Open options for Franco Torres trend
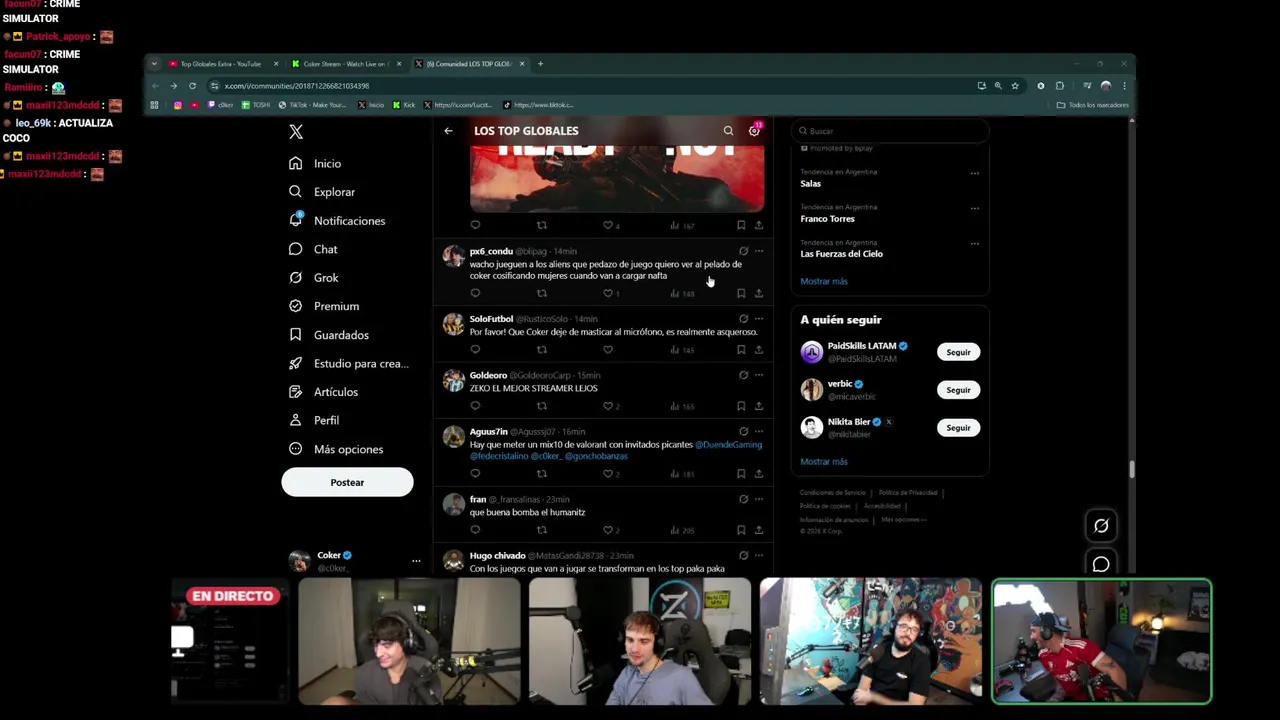1280x720 pixels. [974, 208]
